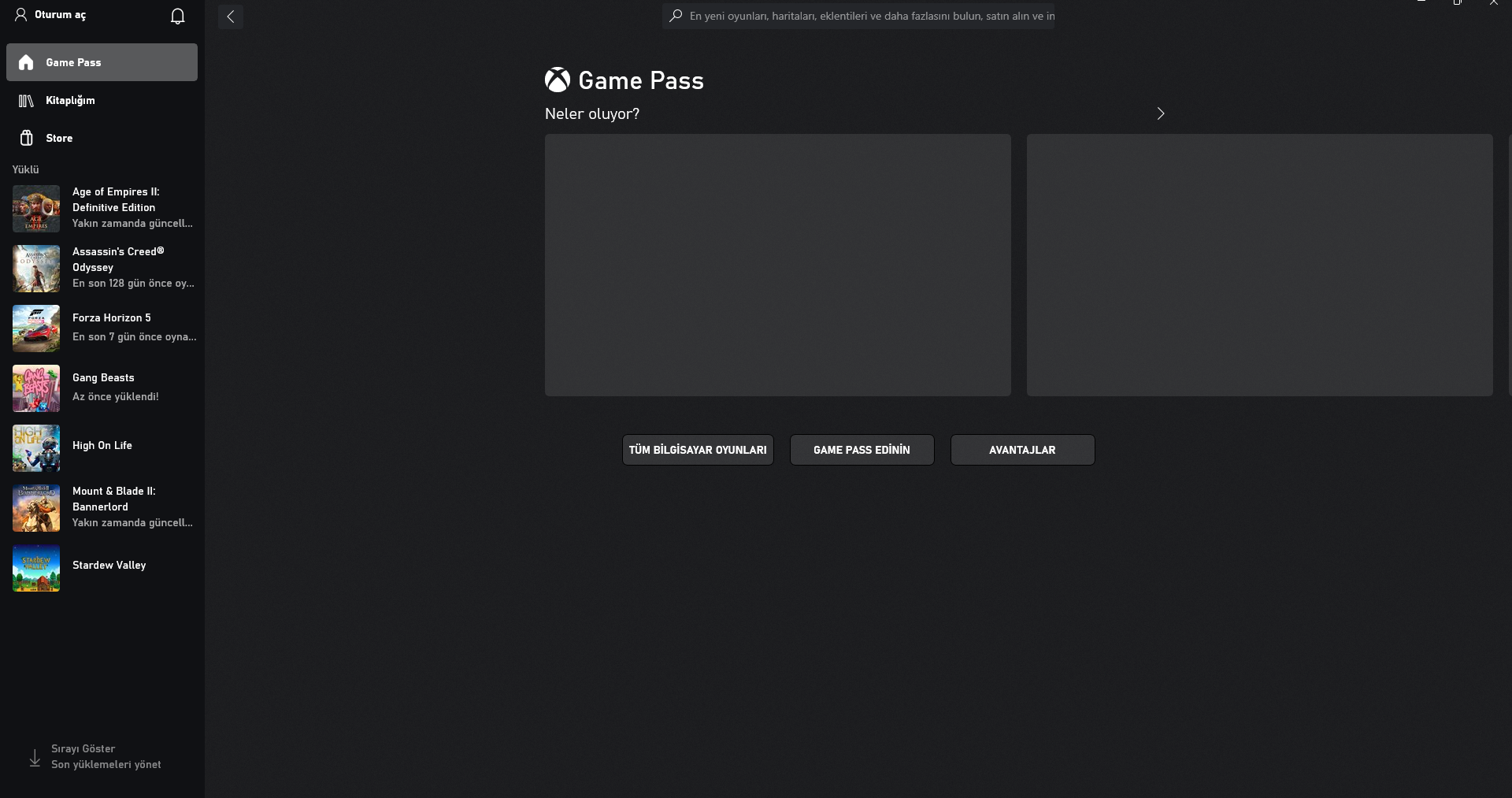Image resolution: width=1512 pixels, height=798 pixels.
Task: Click Age of Empires II title text
Action: point(116,199)
